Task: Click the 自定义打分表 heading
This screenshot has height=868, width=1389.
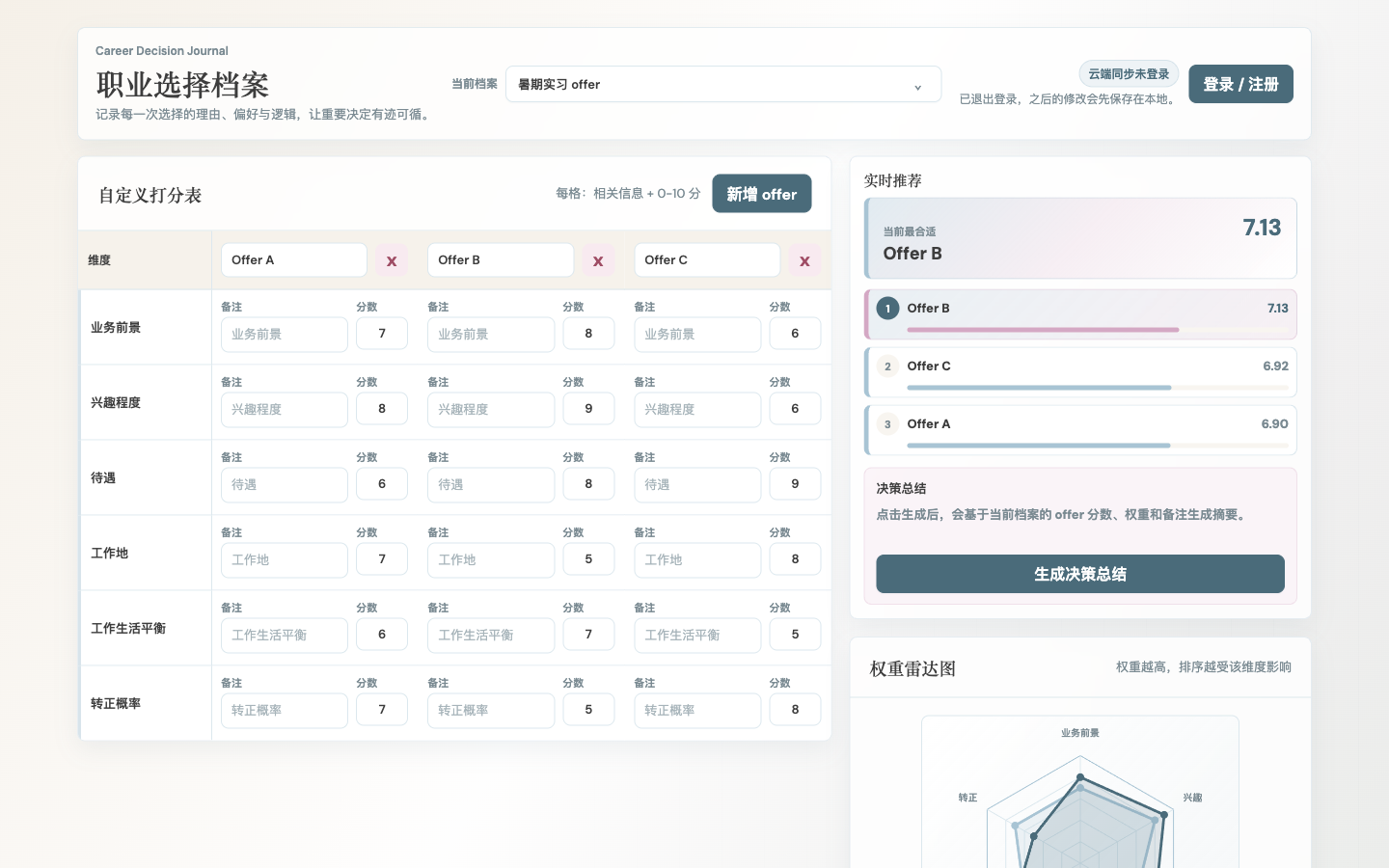Action: point(150,195)
